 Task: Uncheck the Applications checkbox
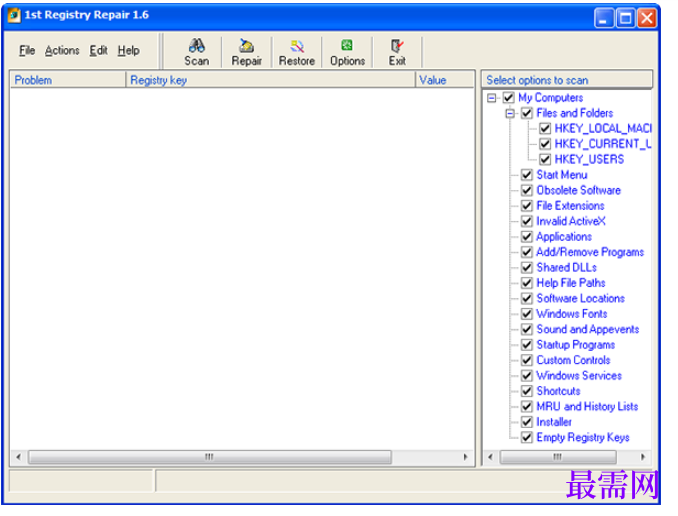[x=527, y=237]
